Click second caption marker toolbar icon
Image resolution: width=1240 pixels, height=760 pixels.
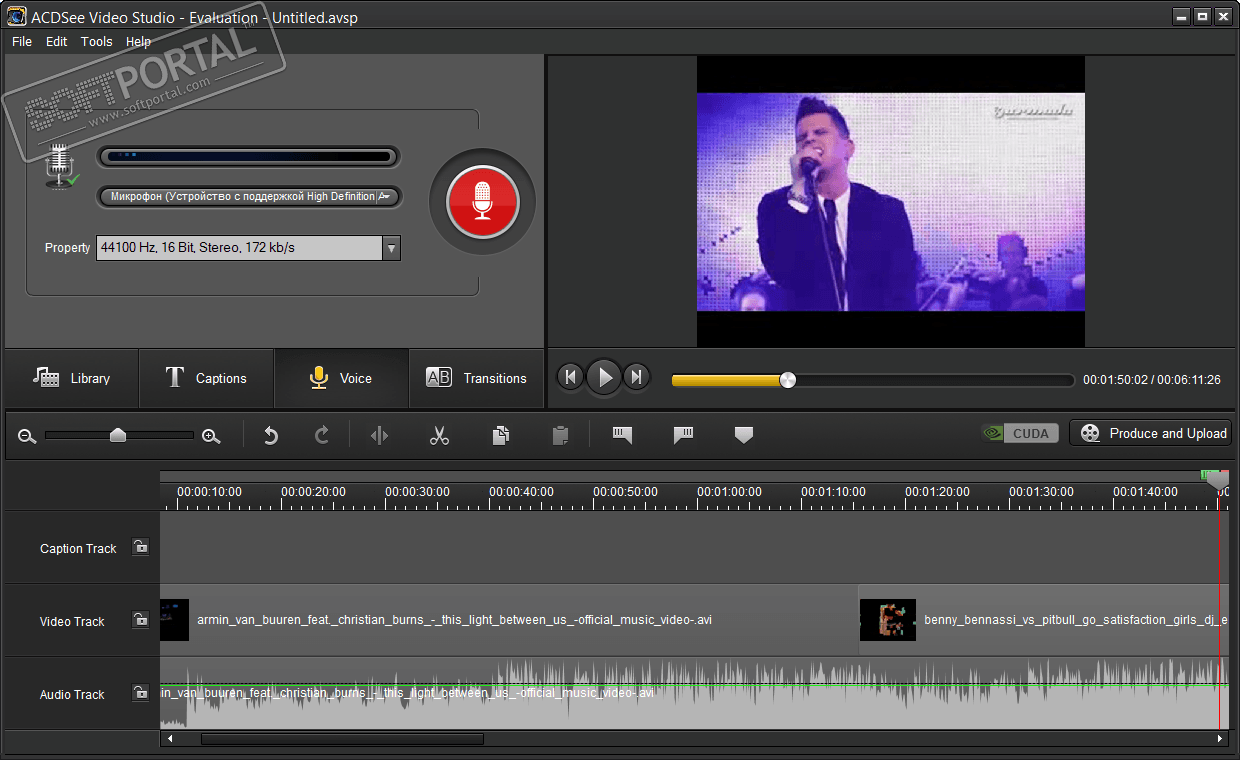point(684,435)
